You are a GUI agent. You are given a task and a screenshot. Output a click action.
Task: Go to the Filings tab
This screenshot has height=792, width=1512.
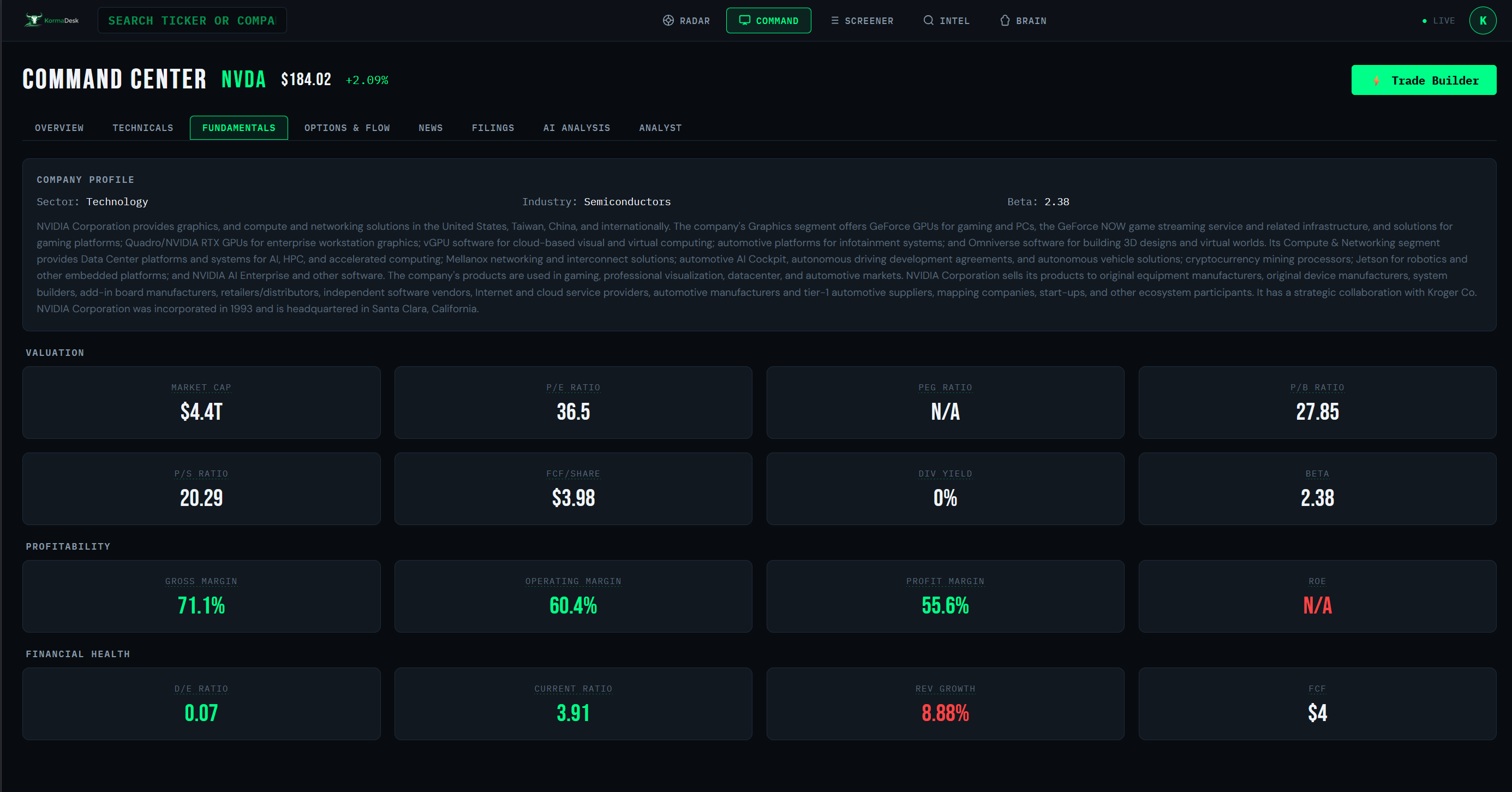[493, 128]
